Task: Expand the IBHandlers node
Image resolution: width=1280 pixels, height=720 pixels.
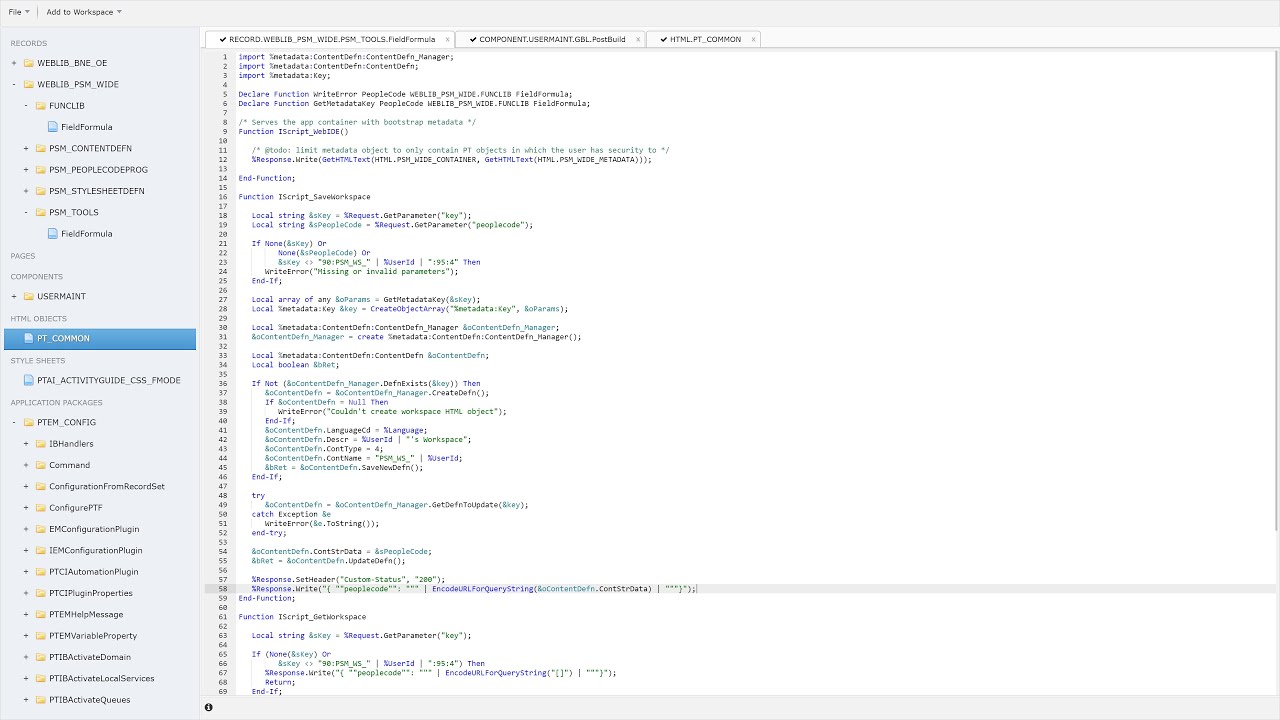Action: pos(26,443)
